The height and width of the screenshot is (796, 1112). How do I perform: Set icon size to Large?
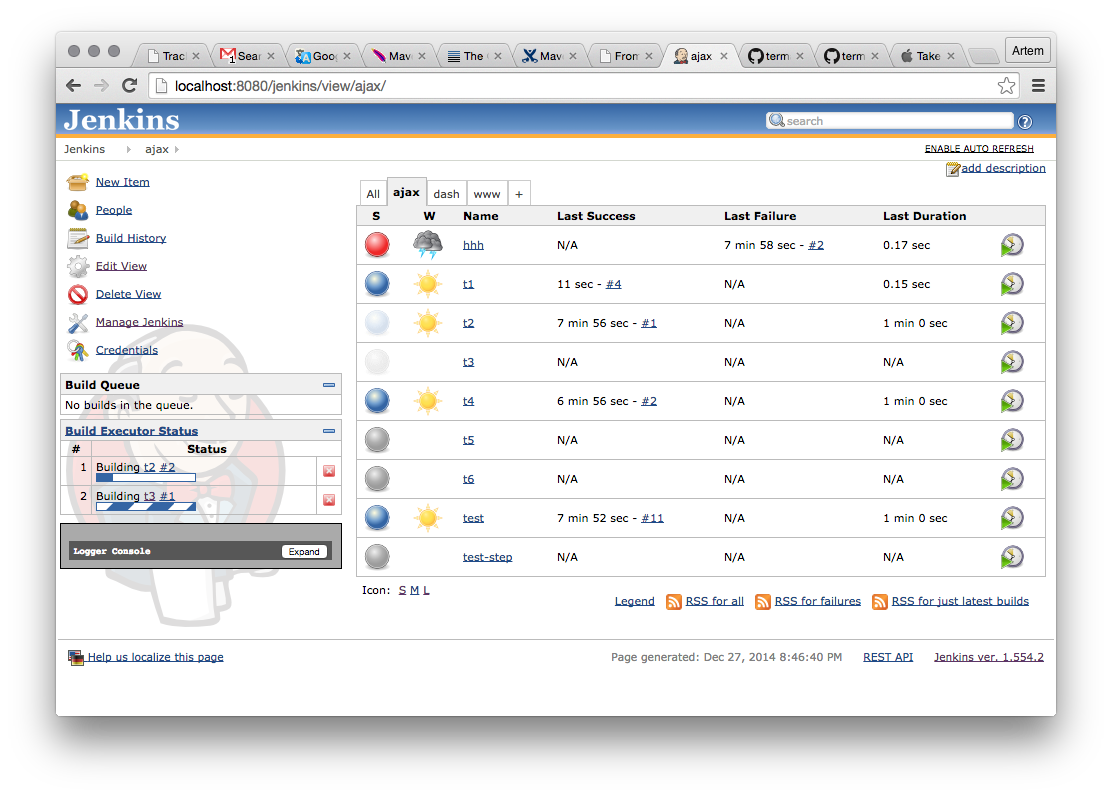click(x=426, y=591)
